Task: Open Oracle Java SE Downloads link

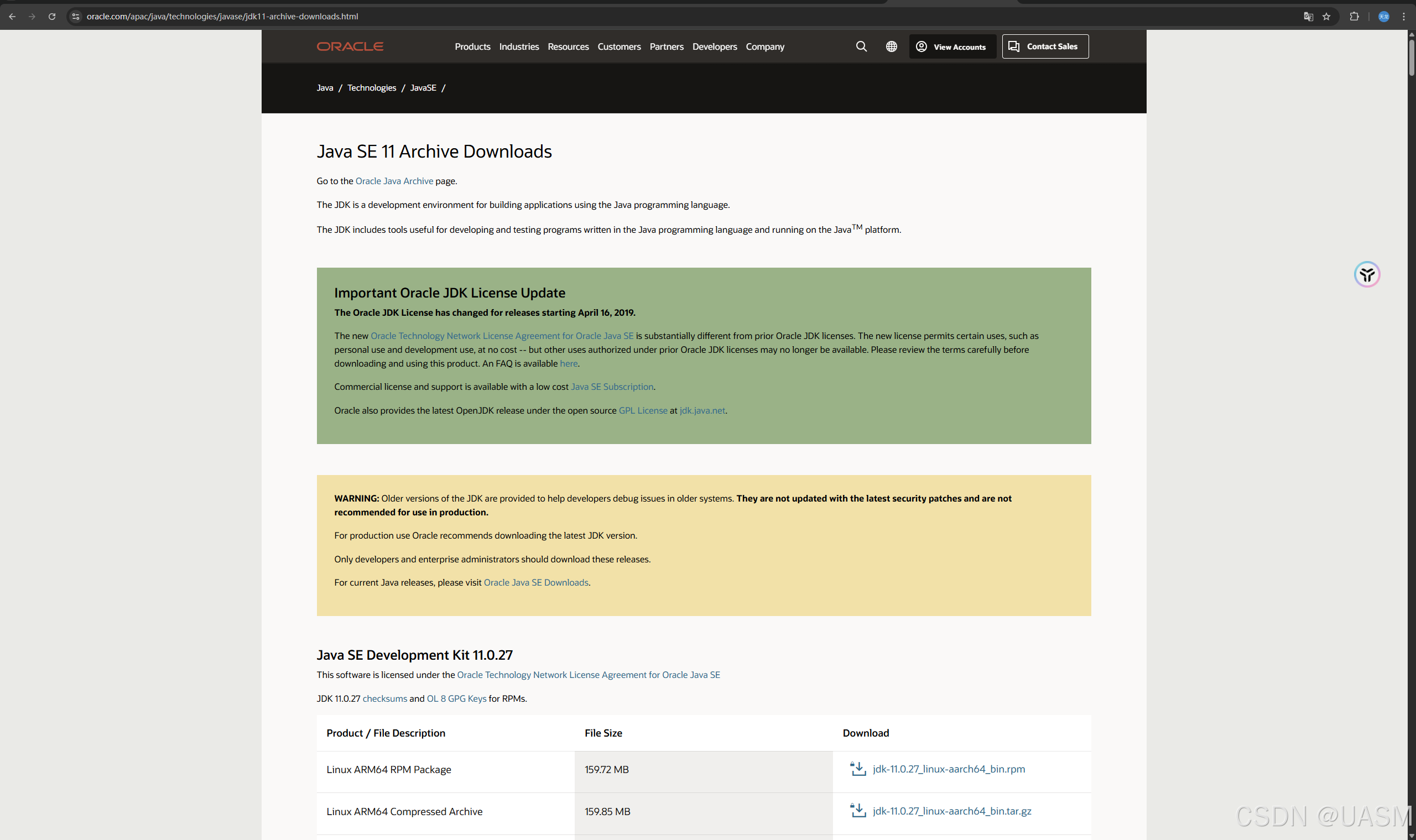Action: 535,582
